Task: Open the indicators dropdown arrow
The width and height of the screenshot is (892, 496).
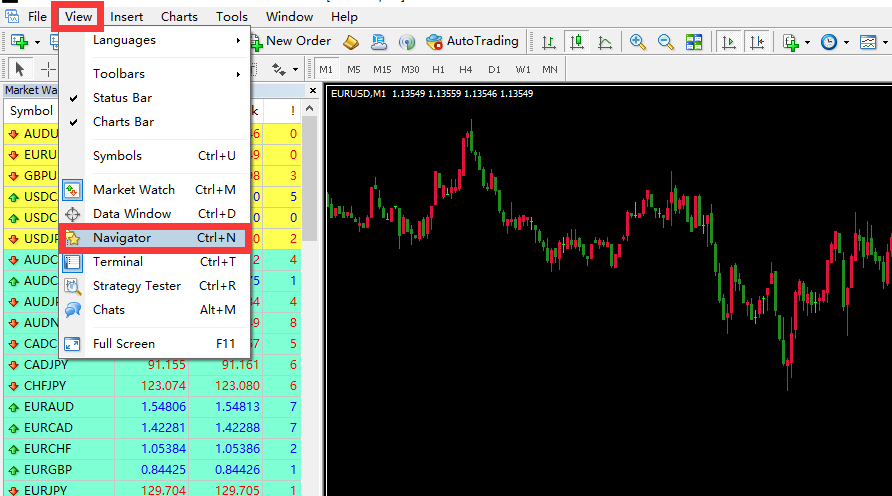Action: click(x=807, y=42)
